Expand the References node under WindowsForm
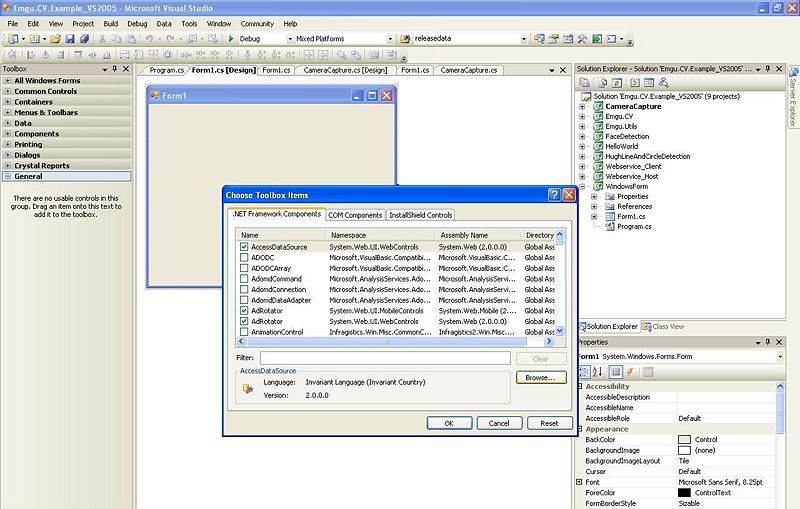800x509 pixels. tap(594, 207)
